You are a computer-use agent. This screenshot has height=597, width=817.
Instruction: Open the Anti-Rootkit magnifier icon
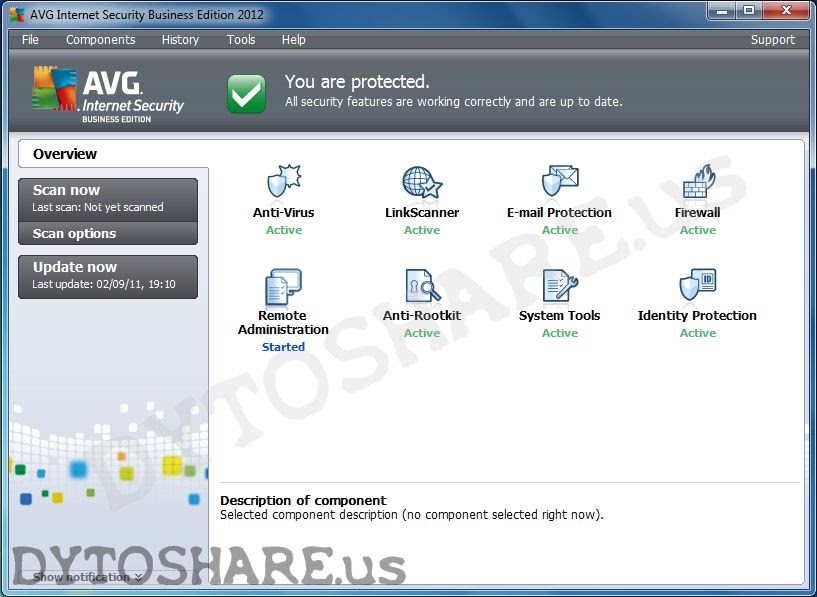tap(422, 285)
